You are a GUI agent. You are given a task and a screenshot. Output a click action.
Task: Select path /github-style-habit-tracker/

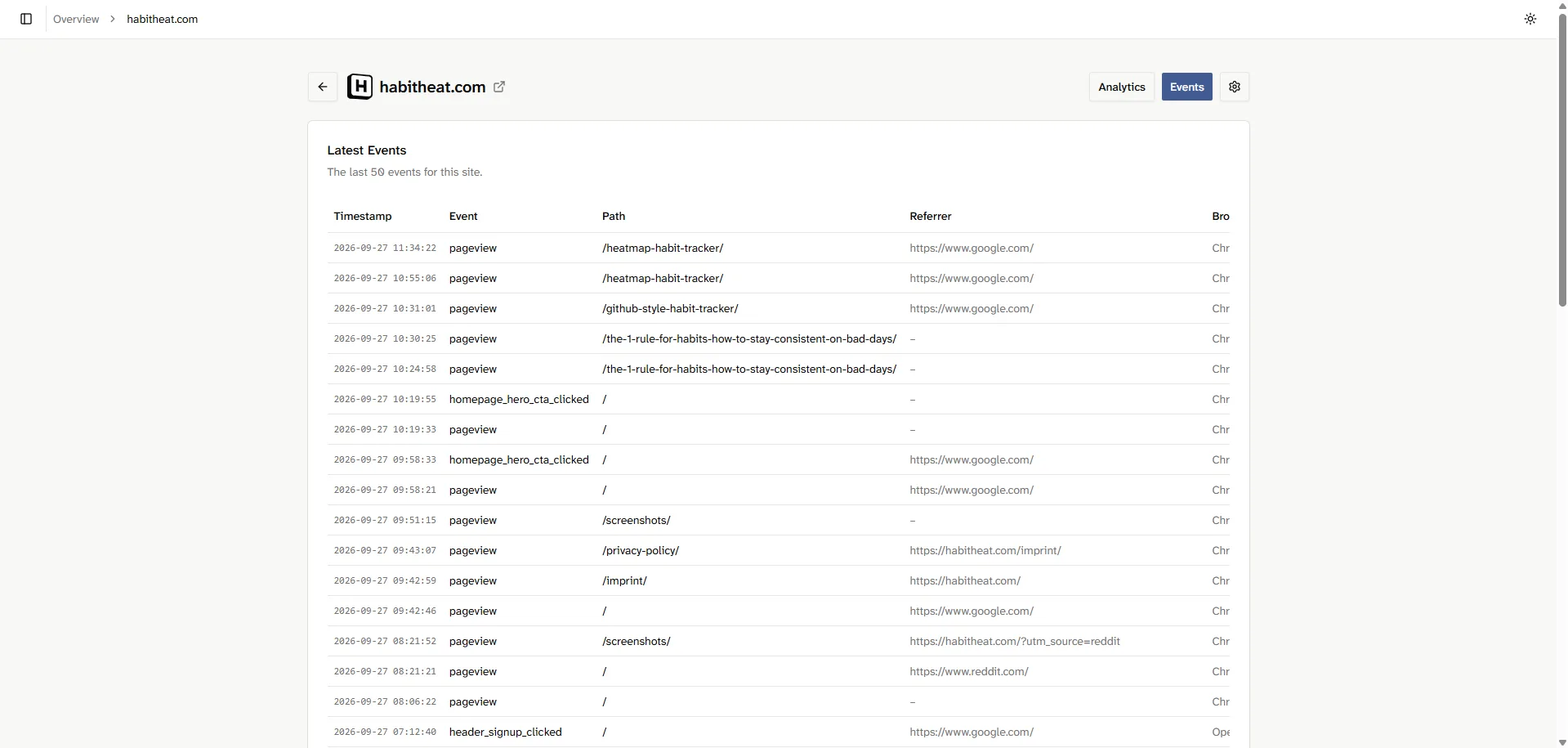670,308
